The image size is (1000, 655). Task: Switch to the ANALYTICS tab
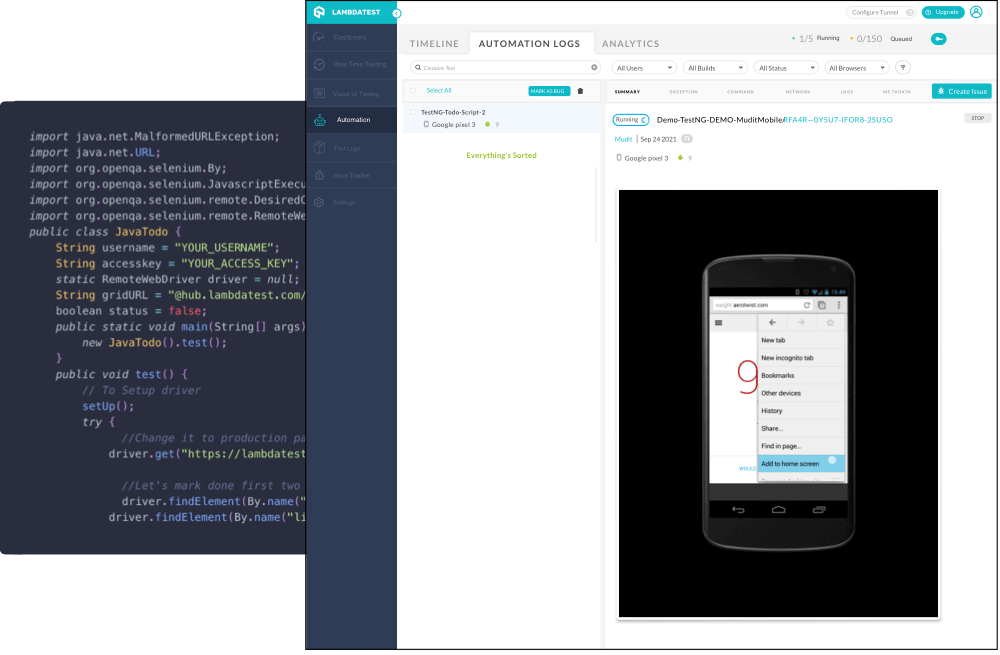pyautogui.click(x=631, y=43)
